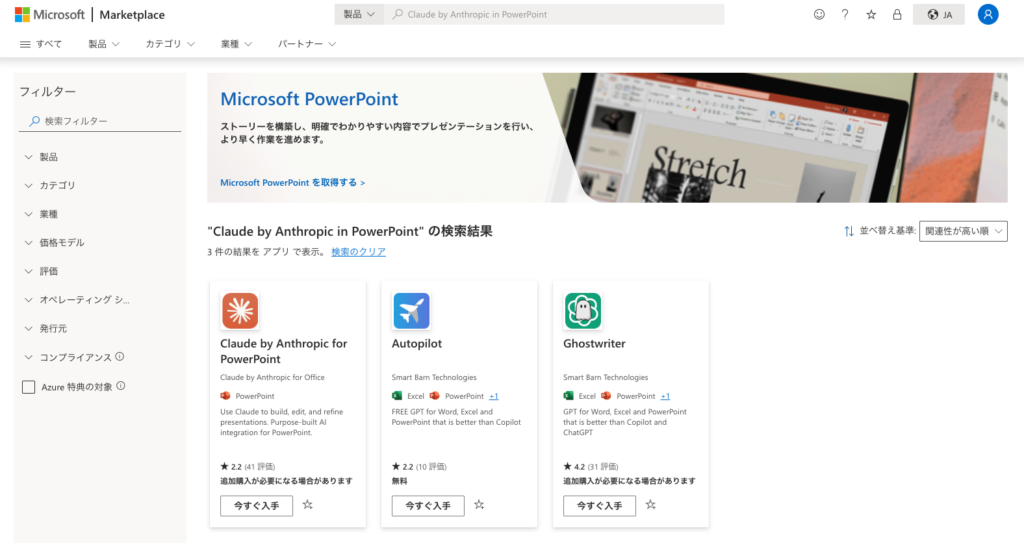
Task: Click the lock icon in header
Action: 897,15
